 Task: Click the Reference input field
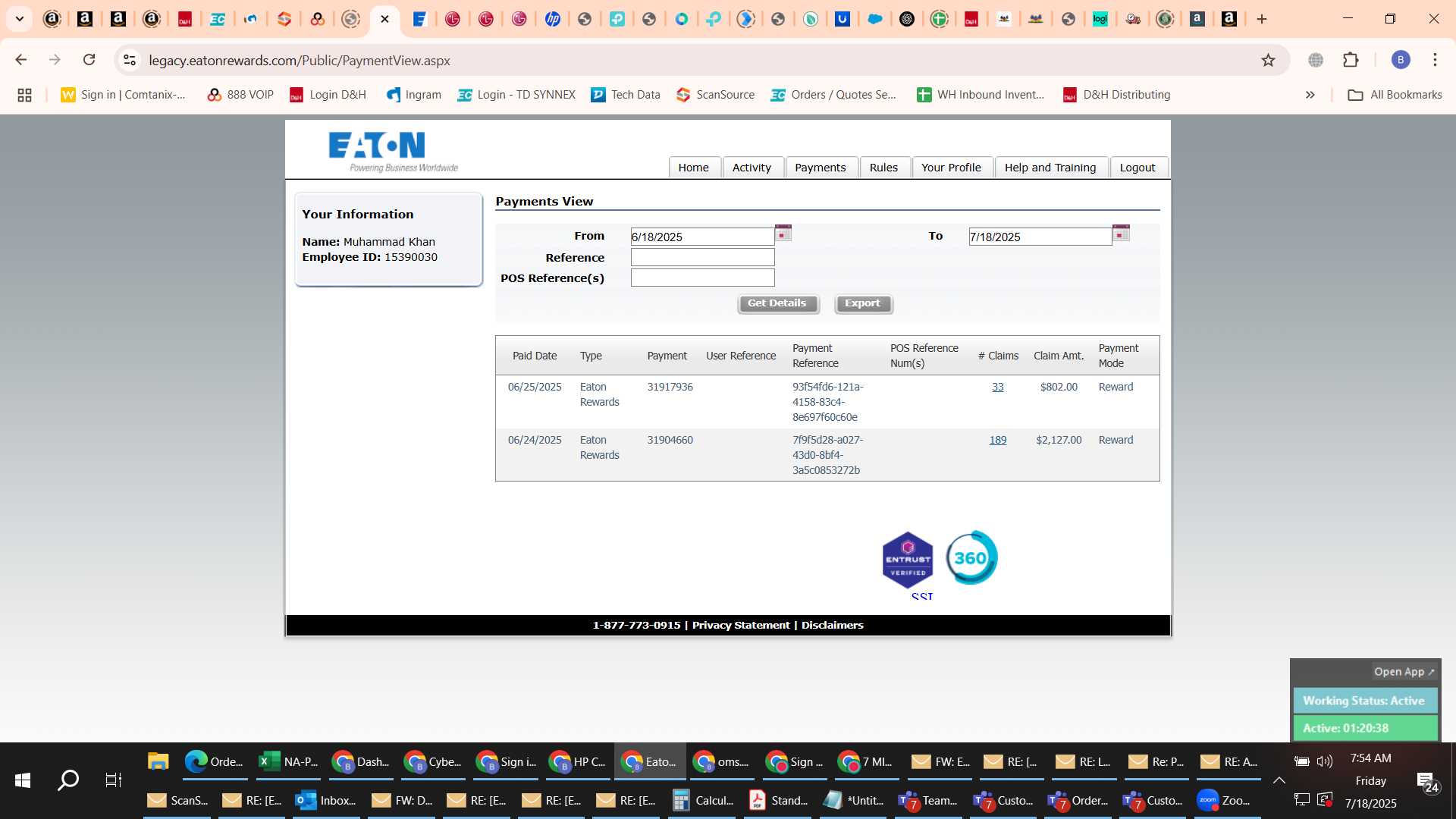[x=702, y=257]
